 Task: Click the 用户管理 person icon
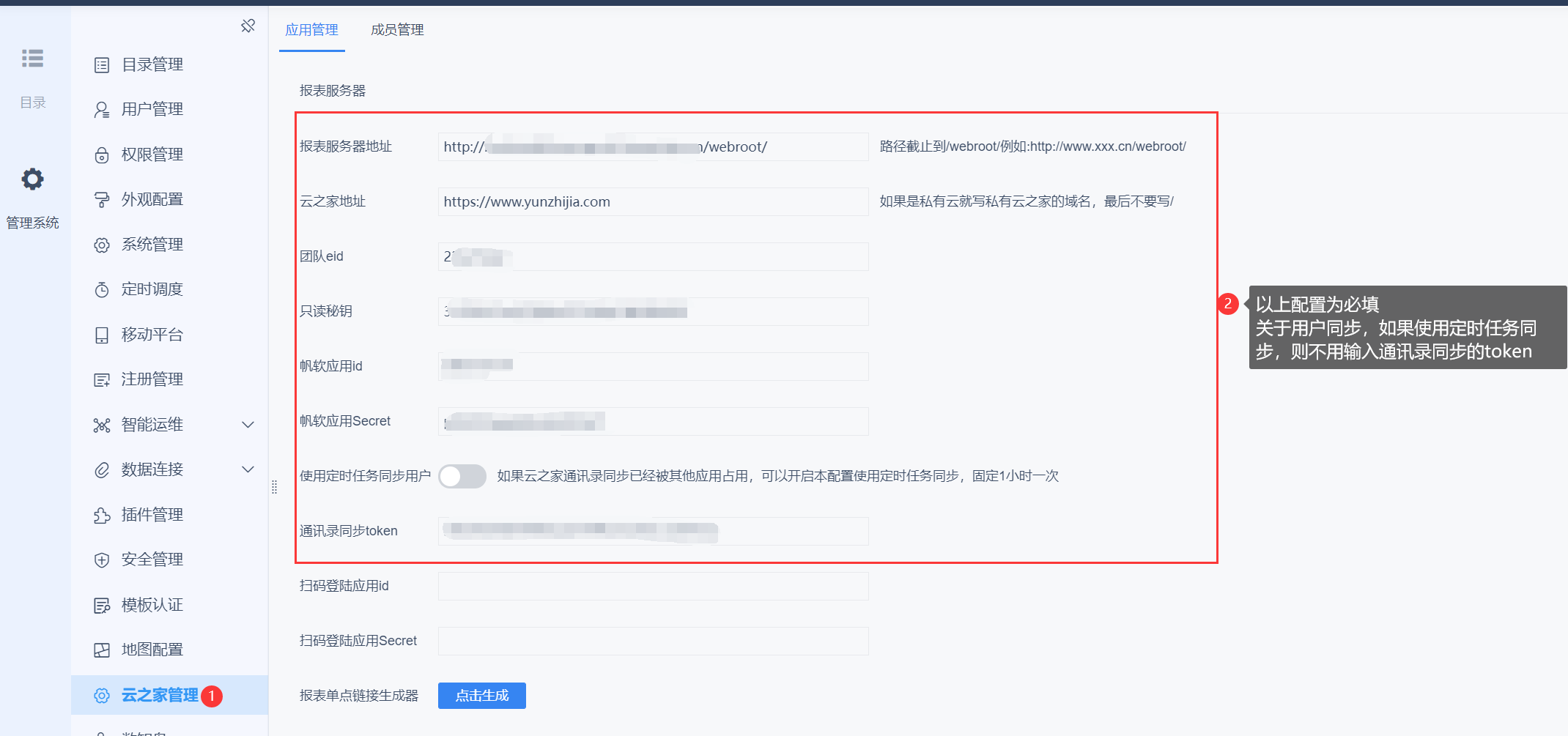click(x=102, y=110)
